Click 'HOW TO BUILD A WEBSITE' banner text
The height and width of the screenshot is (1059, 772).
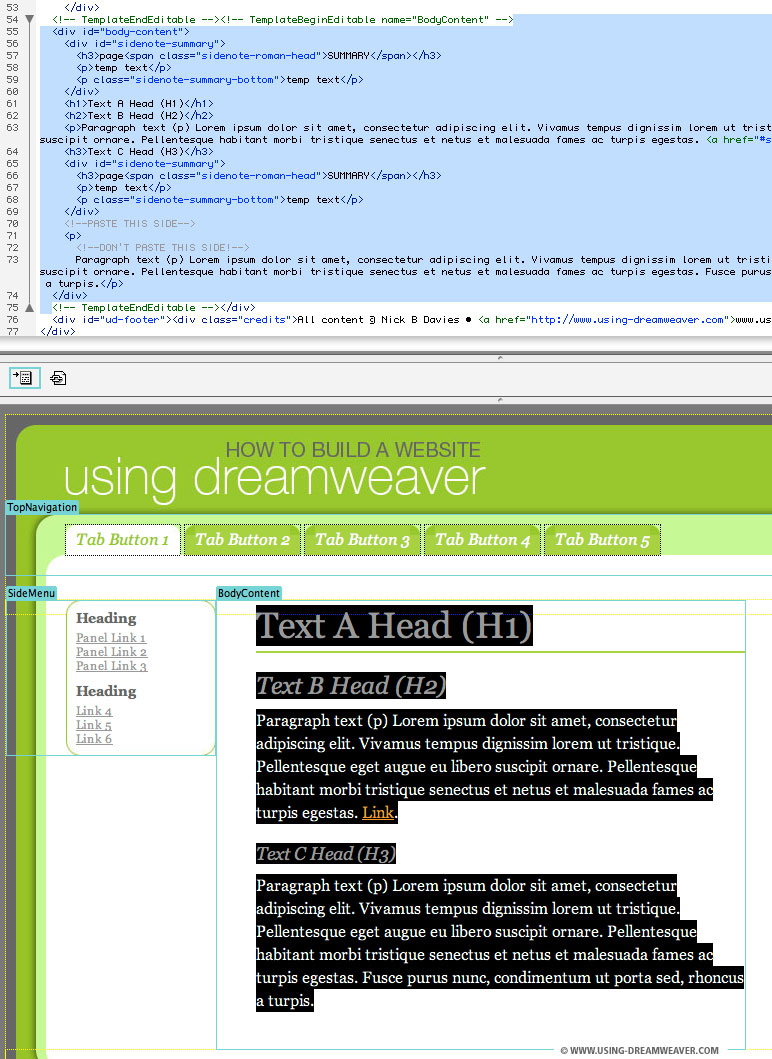coord(353,450)
